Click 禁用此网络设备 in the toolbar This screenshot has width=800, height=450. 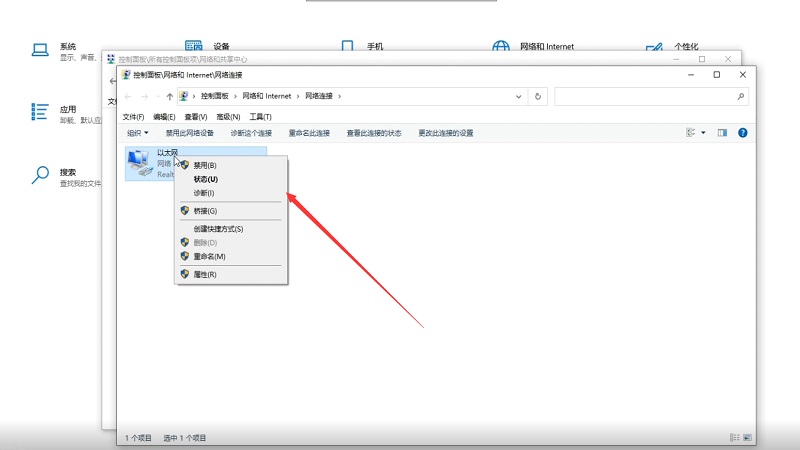(x=189, y=133)
